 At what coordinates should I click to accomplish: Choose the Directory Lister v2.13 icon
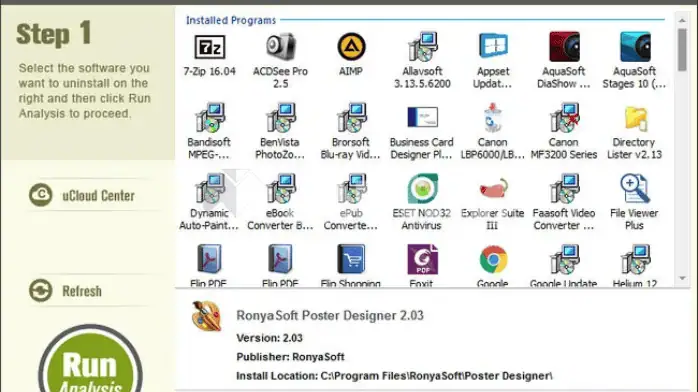click(635, 118)
